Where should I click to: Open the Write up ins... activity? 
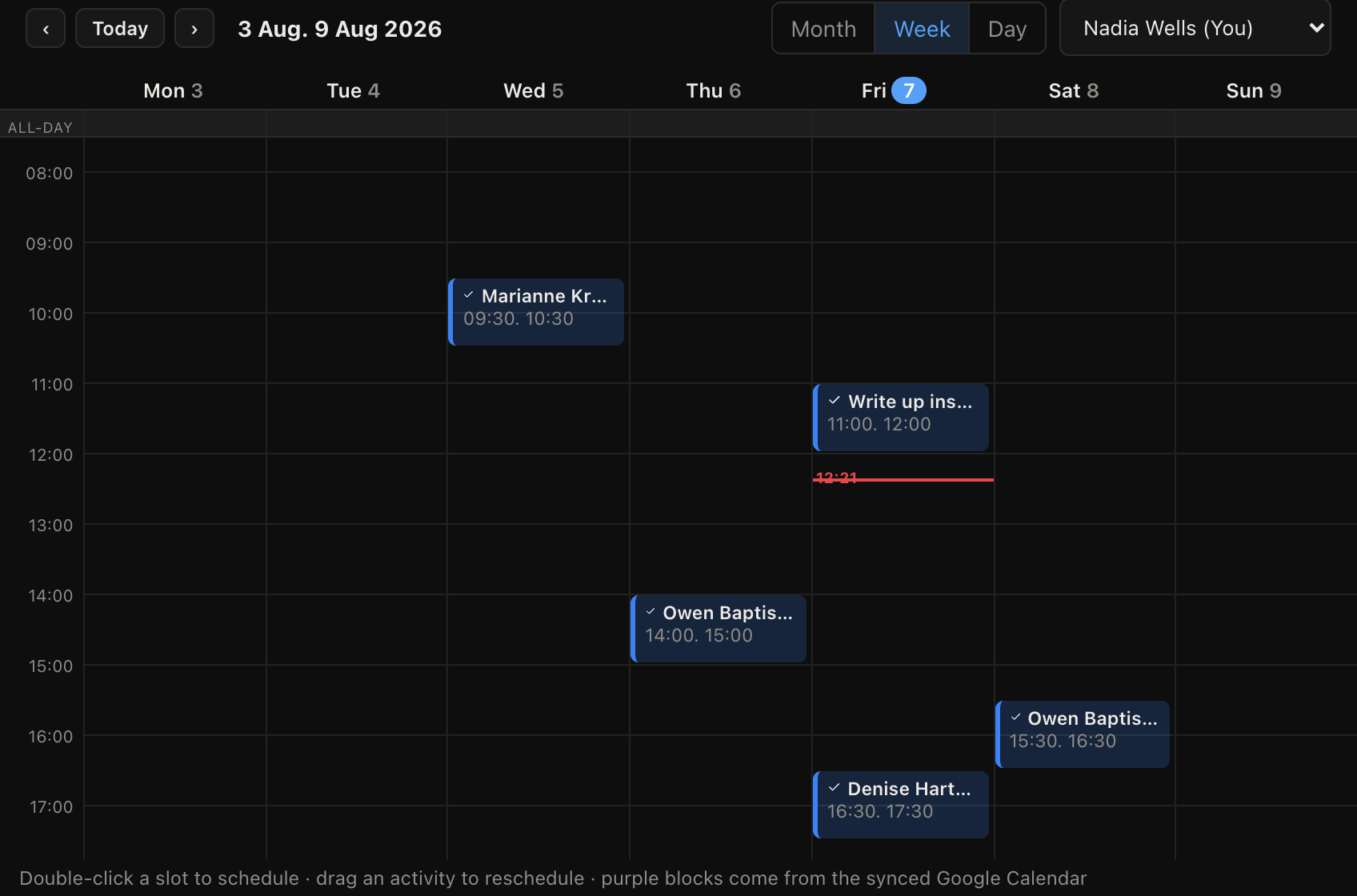pyautogui.click(x=901, y=418)
